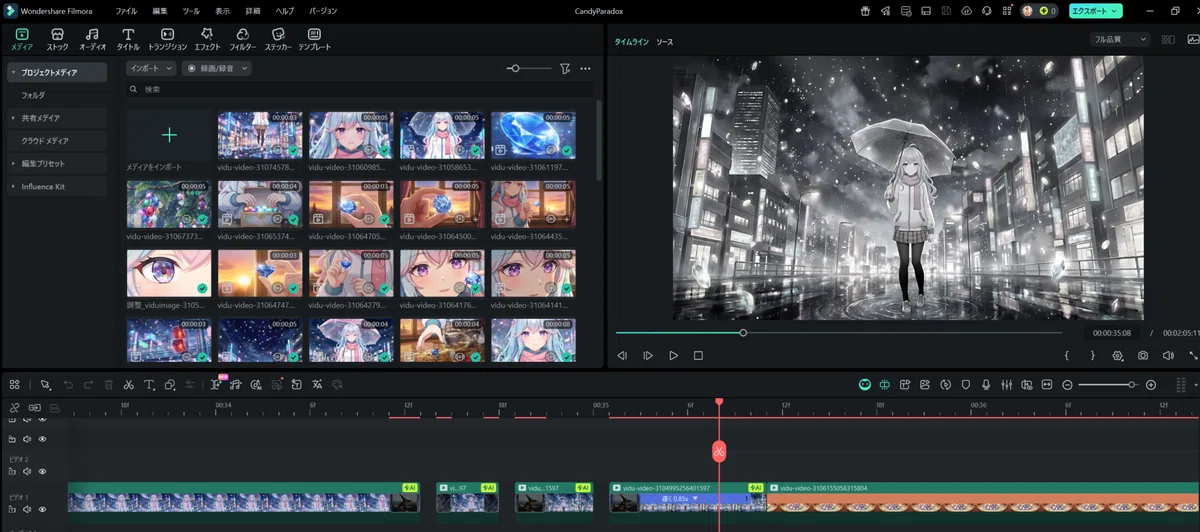Viewport: 1200px width, 532px height.
Task: Switch to the トランジション tab
Action: 167,39
